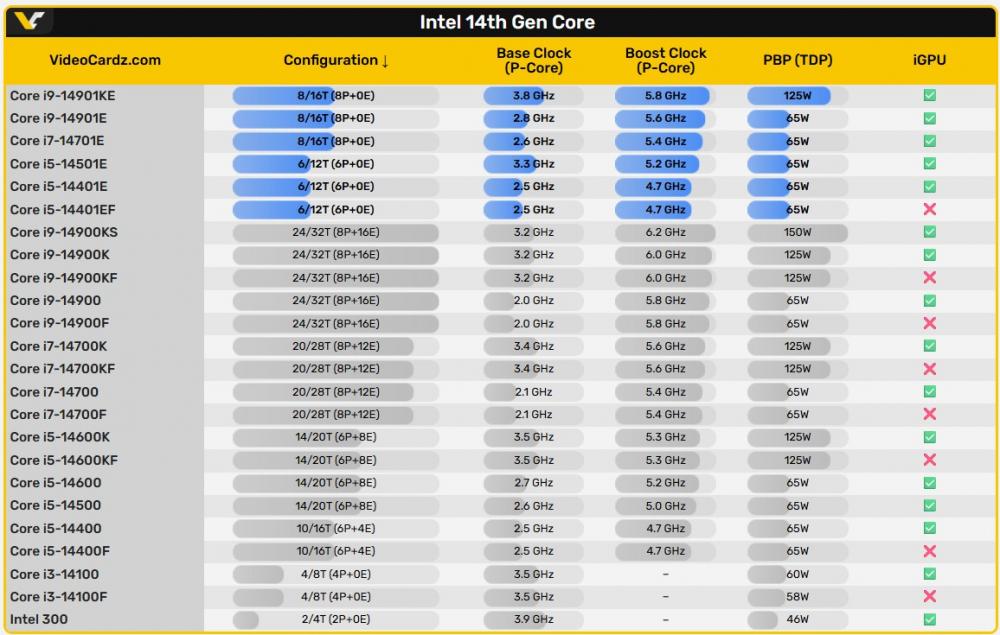Select the Core i3-14100 row name
The image size is (1000, 635).
(54, 574)
